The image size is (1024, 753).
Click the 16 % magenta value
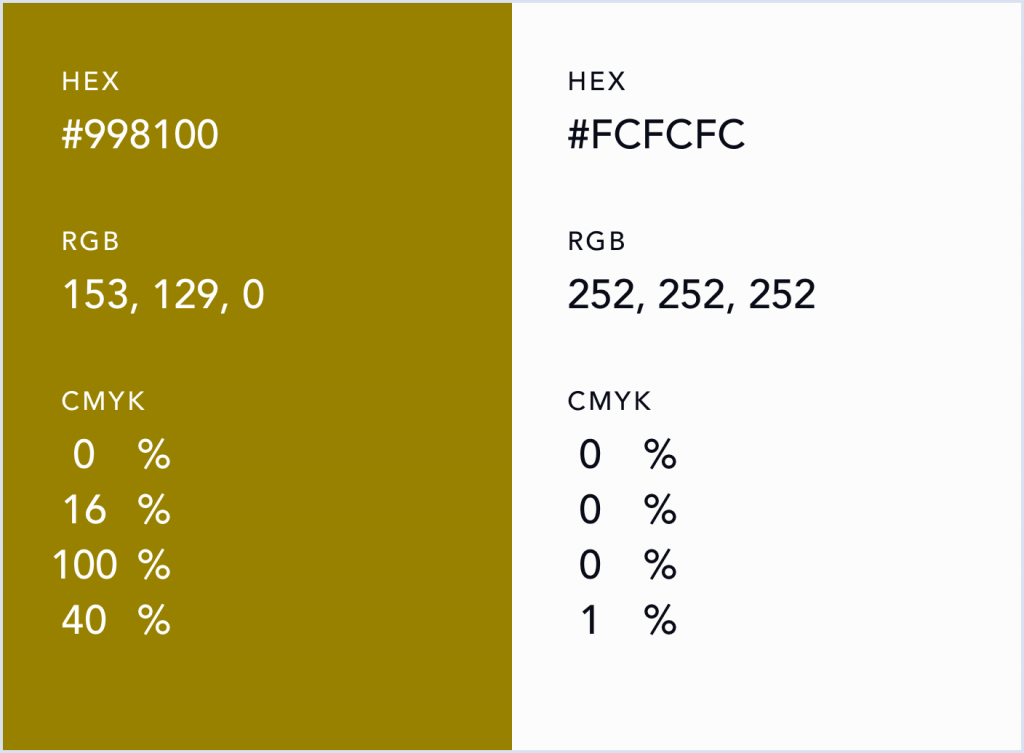[x=114, y=511]
